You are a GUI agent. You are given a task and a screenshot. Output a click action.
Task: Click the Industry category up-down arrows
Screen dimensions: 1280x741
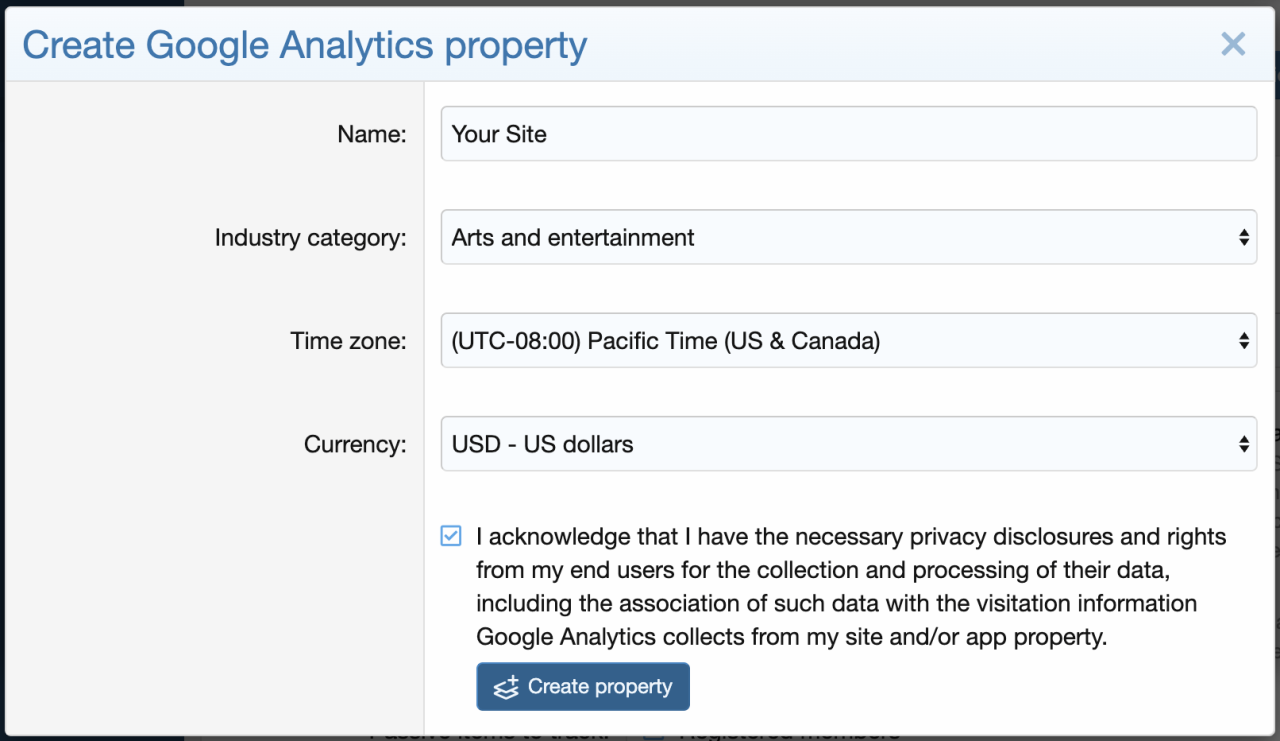(1243, 238)
